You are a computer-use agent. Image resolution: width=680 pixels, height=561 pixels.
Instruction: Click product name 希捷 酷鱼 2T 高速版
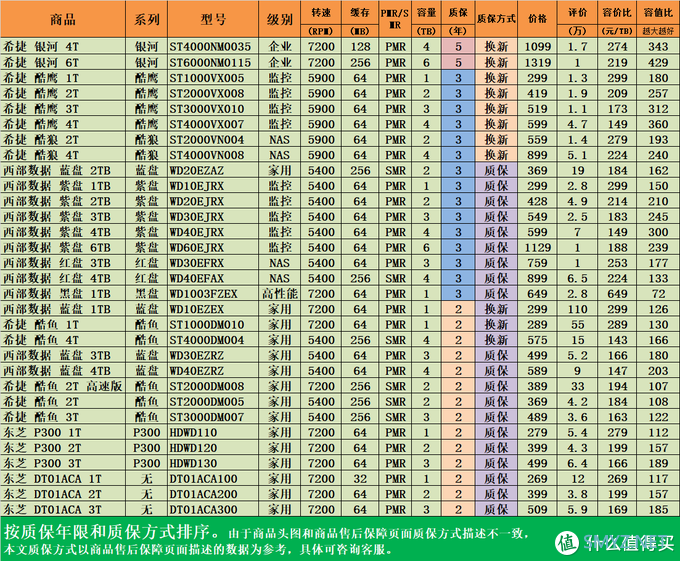pyautogui.click(x=63, y=386)
